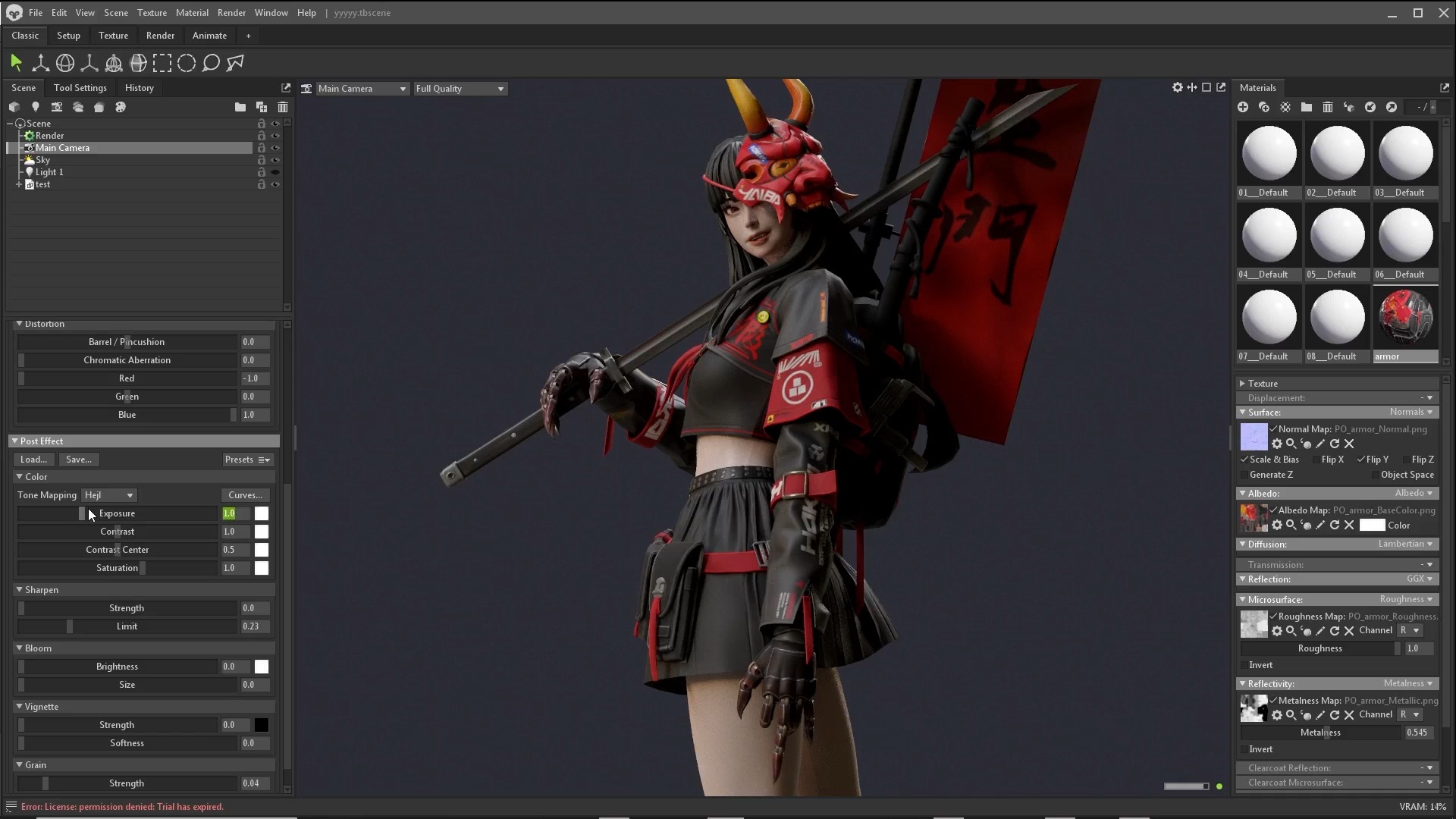Choose the rectangular marquee selection tool
This screenshot has width=1456, height=819.
click(162, 63)
